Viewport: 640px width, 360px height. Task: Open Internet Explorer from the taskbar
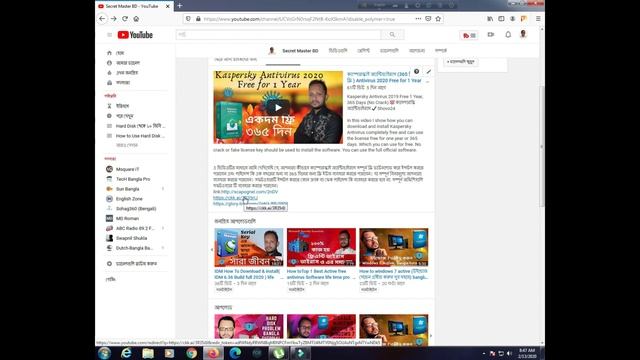pos(127,353)
